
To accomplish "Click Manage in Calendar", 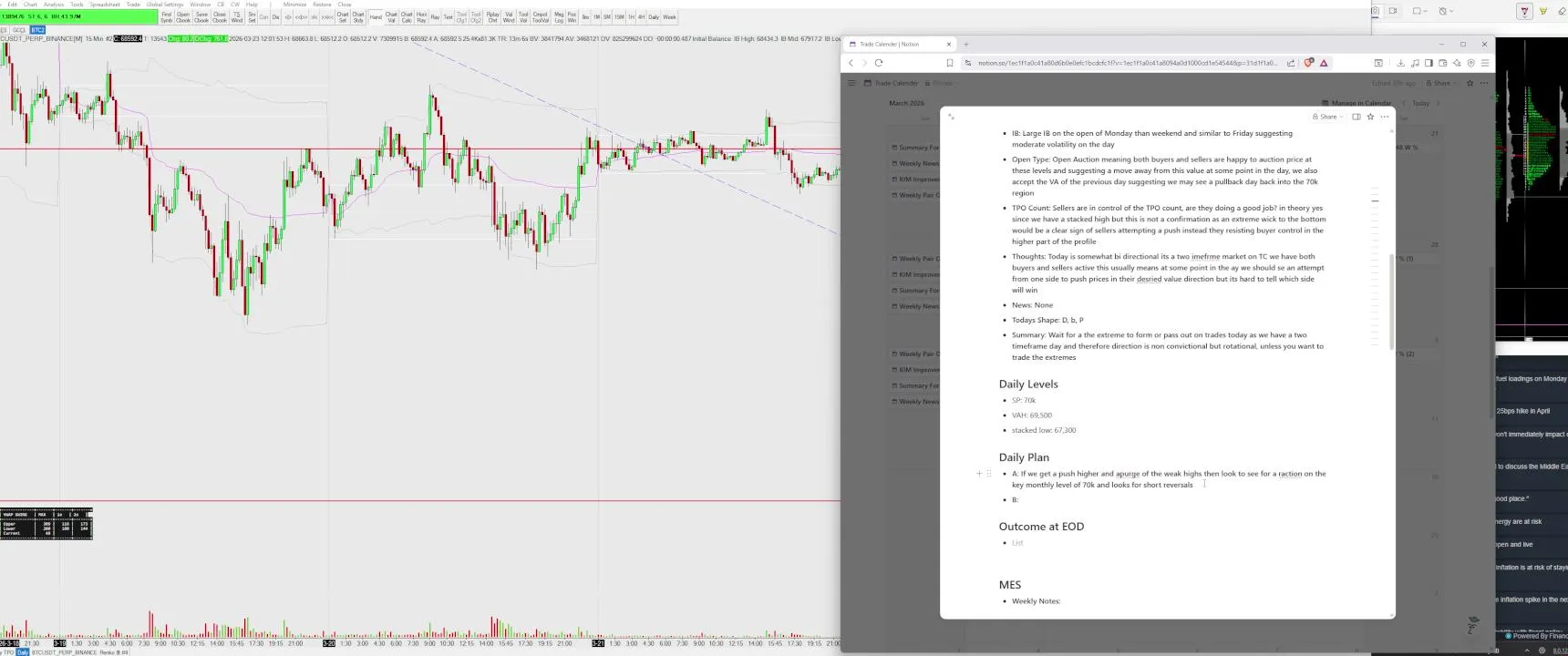I will click(1357, 103).
